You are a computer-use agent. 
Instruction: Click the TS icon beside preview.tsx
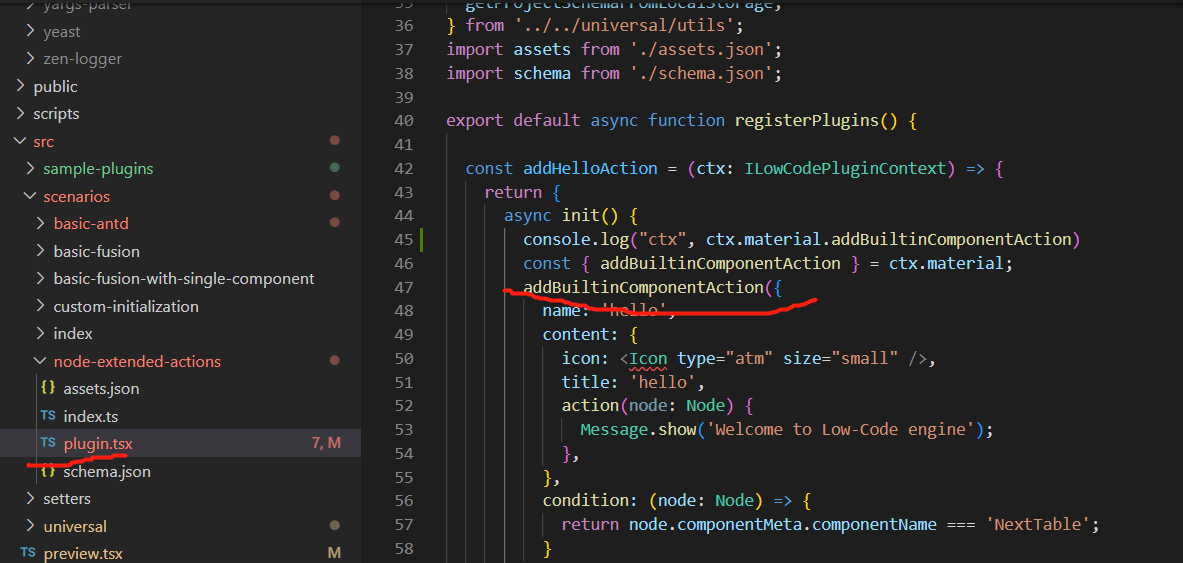point(28,553)
